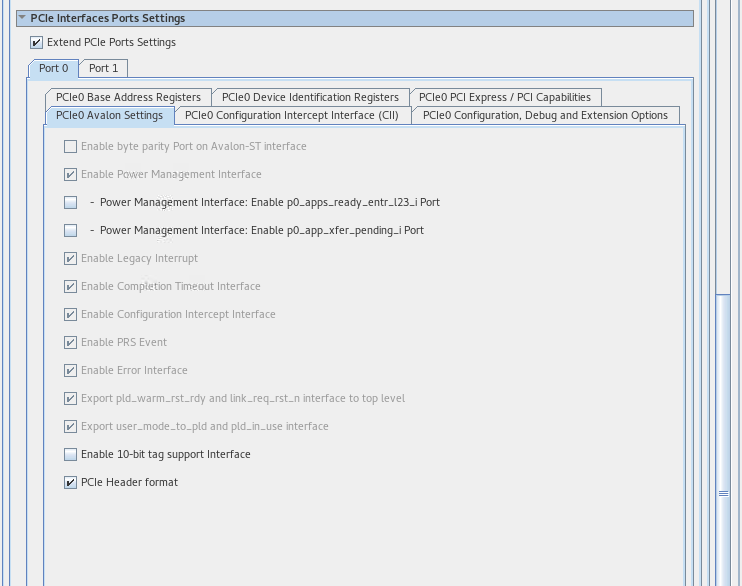
Task: Open PCIe0 Device Identification Registers tab
Action: (x=310, y=97)
